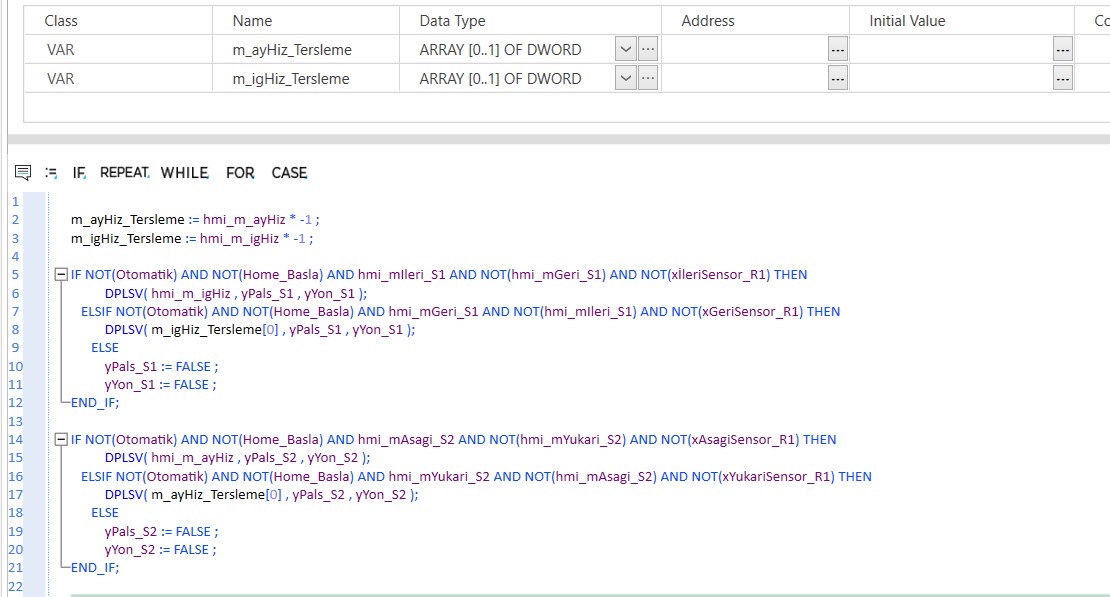Image resolution: width=1110 pixels, height=597 pixels.
Task: Click line number 13 in the gutter
Action: click(16, 421)
